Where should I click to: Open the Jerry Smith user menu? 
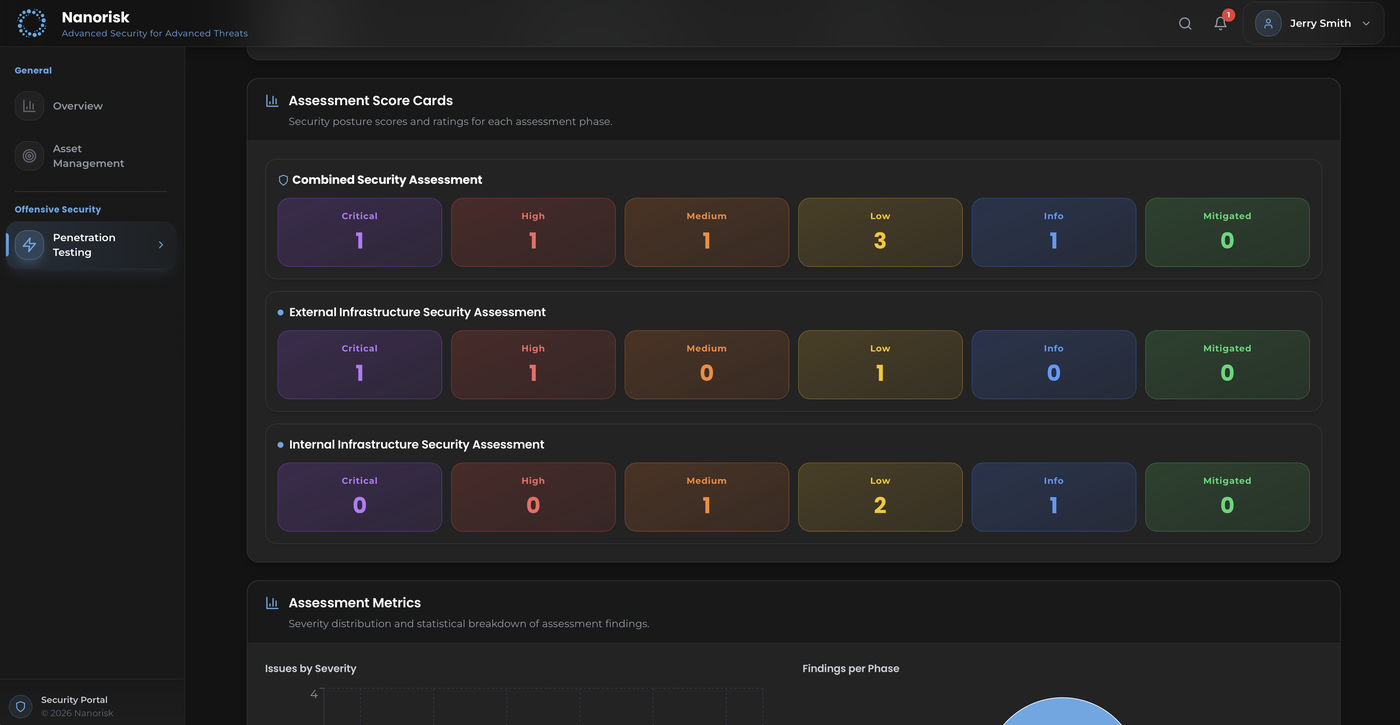(x=1319, y=23)
